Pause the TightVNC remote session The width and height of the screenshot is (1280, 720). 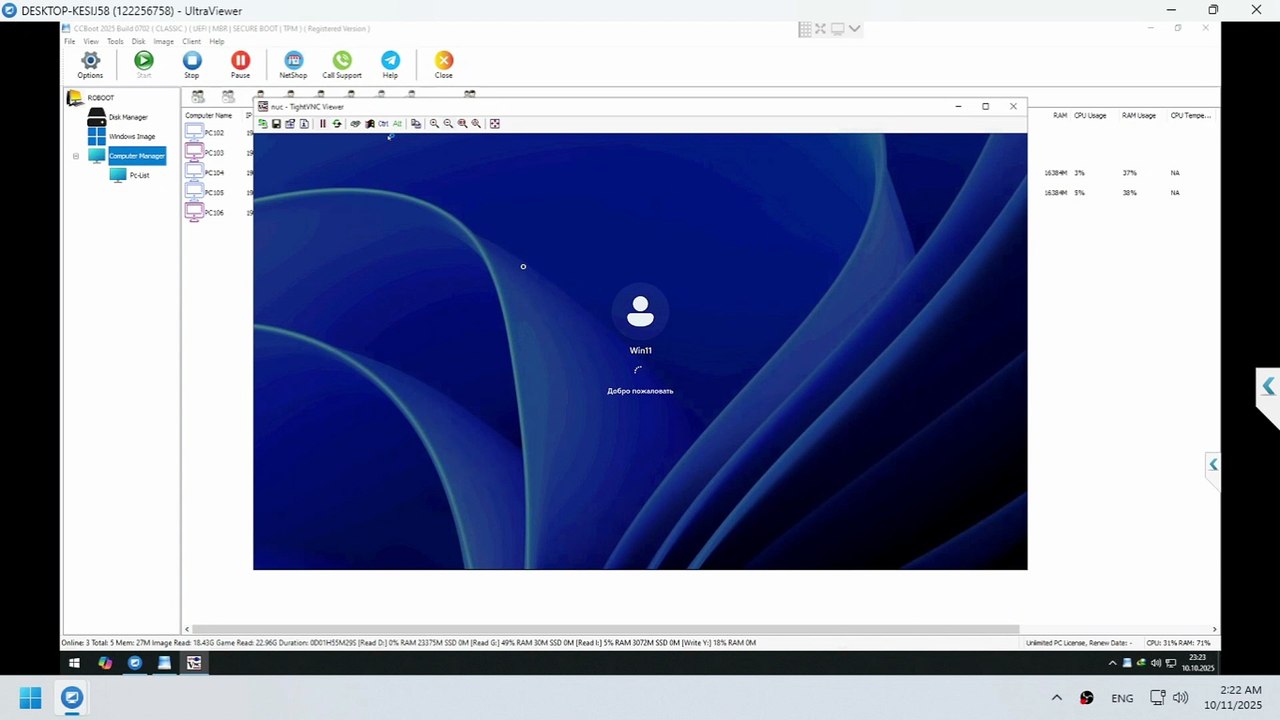click(x=322, y=124)
